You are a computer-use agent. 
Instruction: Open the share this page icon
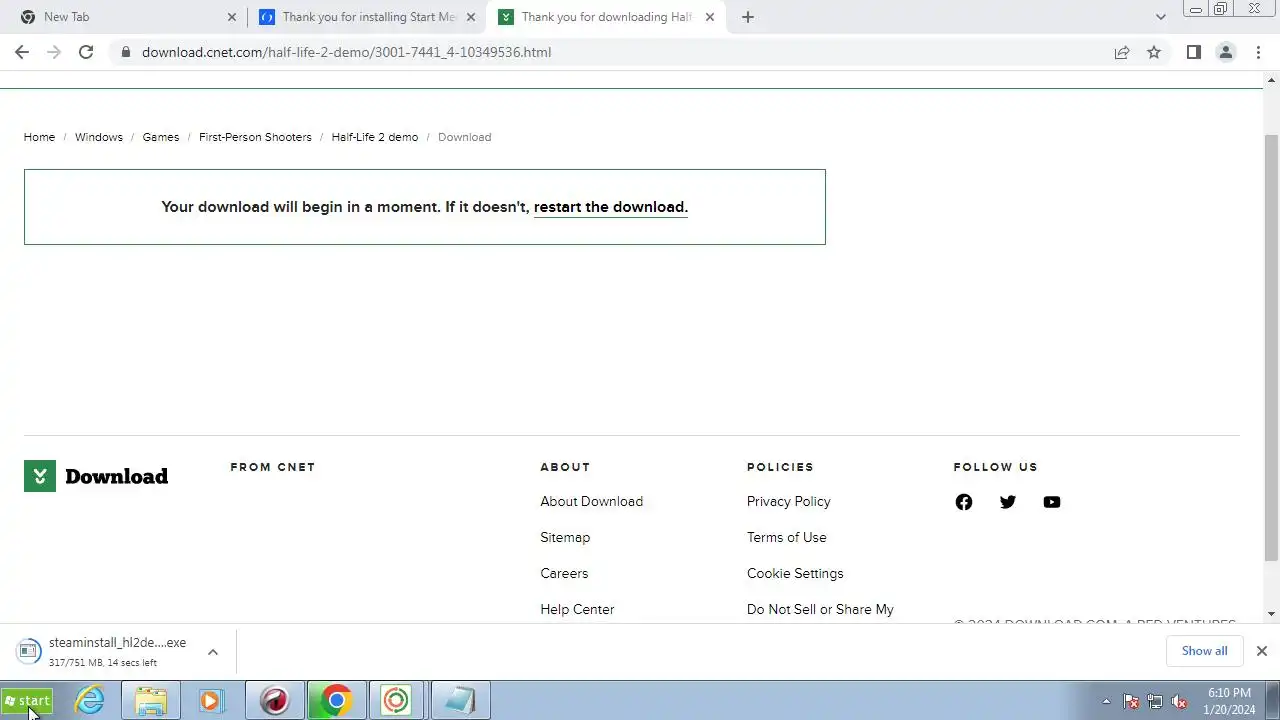pos(1122,52)
